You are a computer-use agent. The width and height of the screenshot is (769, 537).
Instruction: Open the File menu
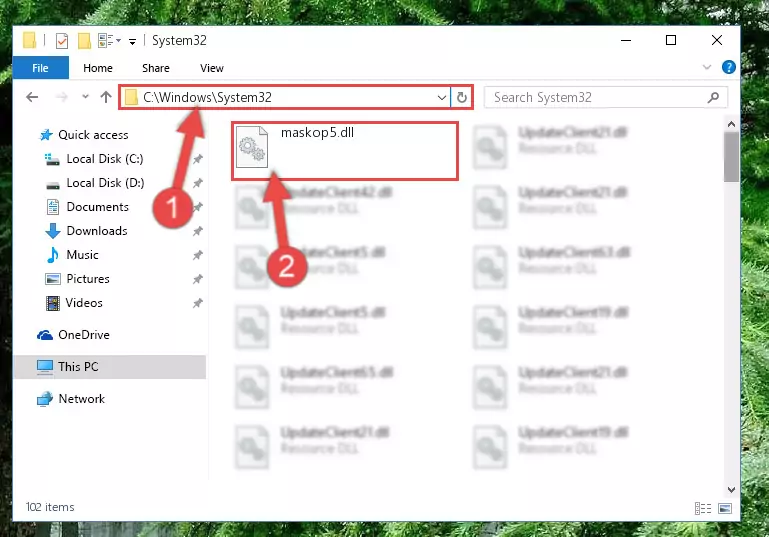[40, 68]
